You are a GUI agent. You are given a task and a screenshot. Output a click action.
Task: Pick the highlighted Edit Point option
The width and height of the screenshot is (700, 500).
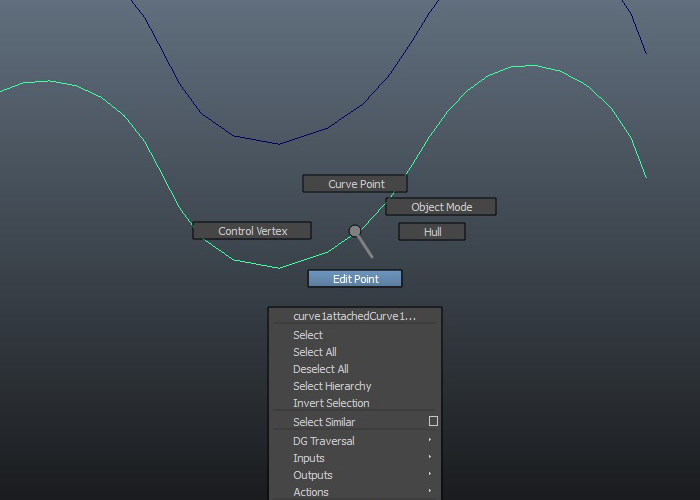355,279
